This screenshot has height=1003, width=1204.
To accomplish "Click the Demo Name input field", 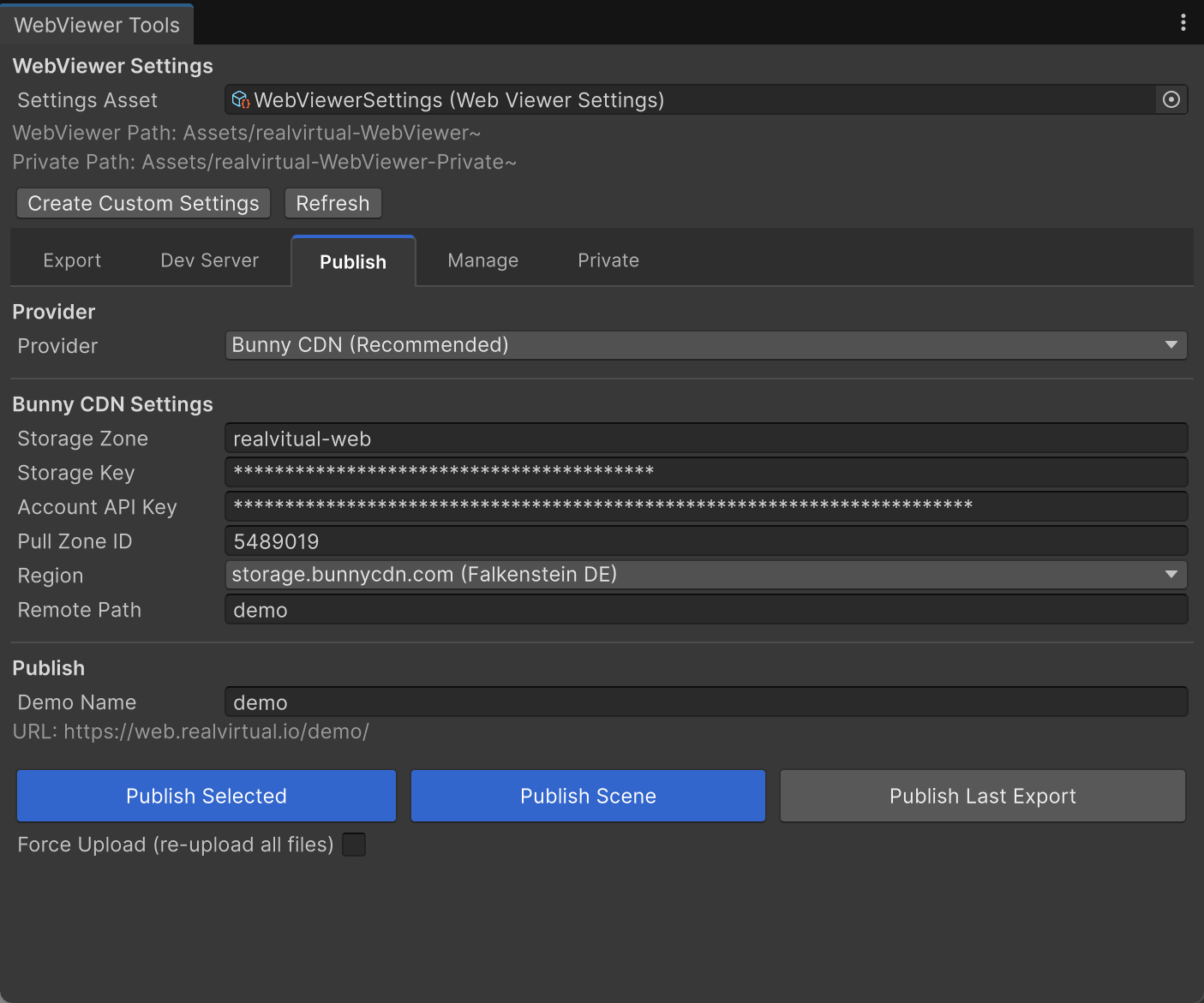I will pyautogui.click(x=705, y=702).
